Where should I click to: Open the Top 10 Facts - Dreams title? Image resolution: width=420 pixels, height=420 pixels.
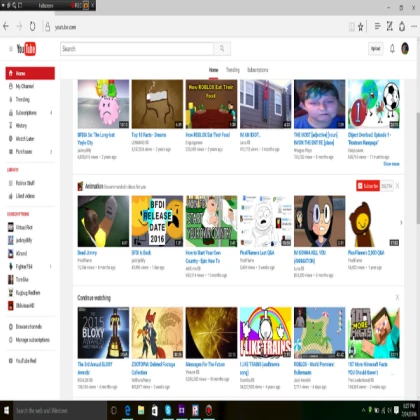tap(149, 135)
